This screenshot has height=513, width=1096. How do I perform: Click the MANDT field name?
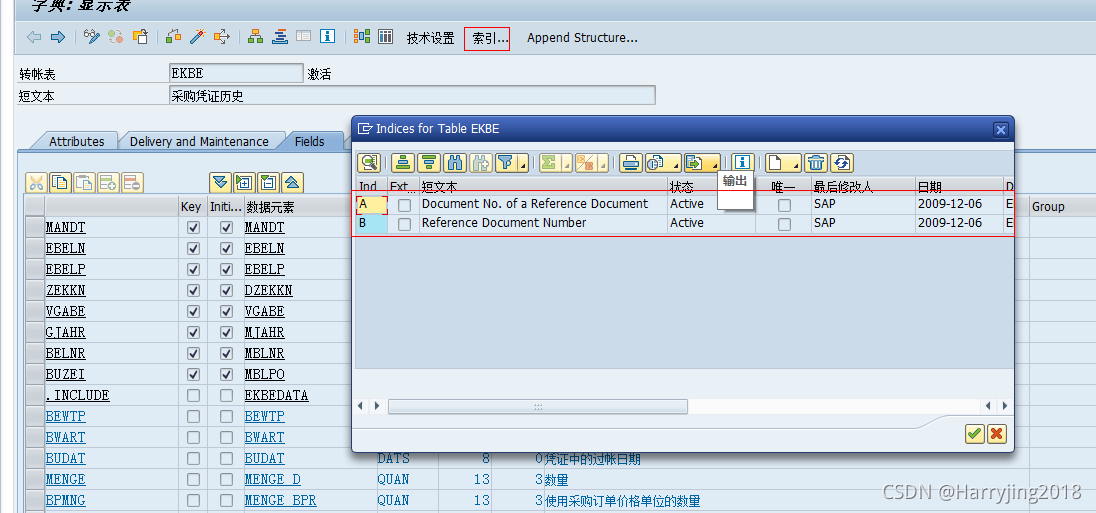pyautogui.click(x=66, y=228)
